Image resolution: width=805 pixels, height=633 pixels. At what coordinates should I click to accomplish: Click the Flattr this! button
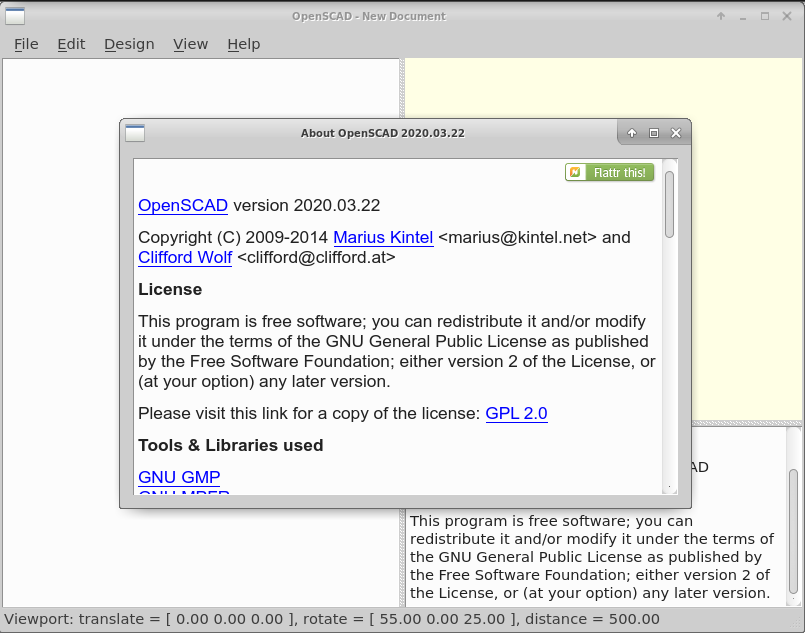point(609,172)
